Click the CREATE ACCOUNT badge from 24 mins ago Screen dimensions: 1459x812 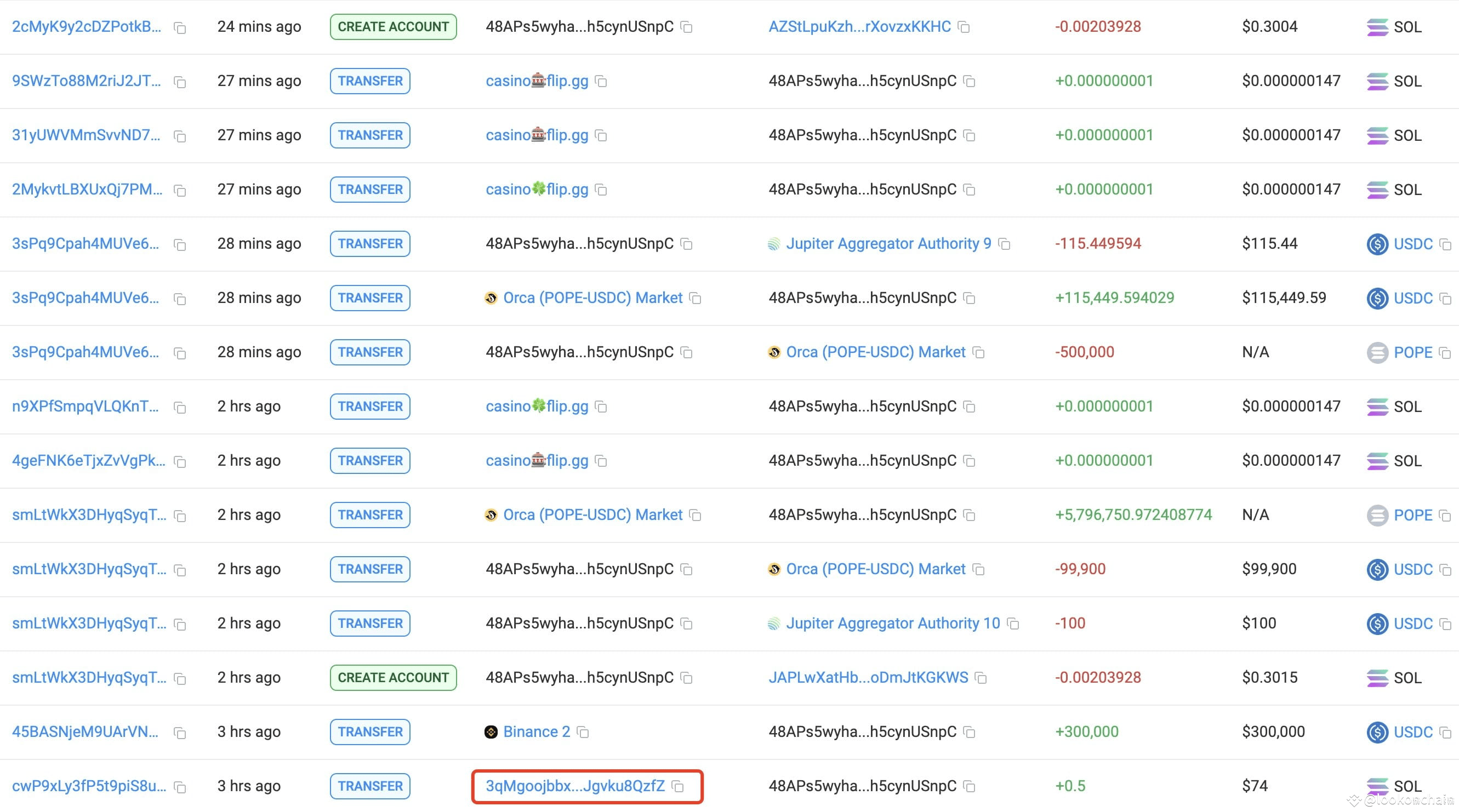click(393, 27)
